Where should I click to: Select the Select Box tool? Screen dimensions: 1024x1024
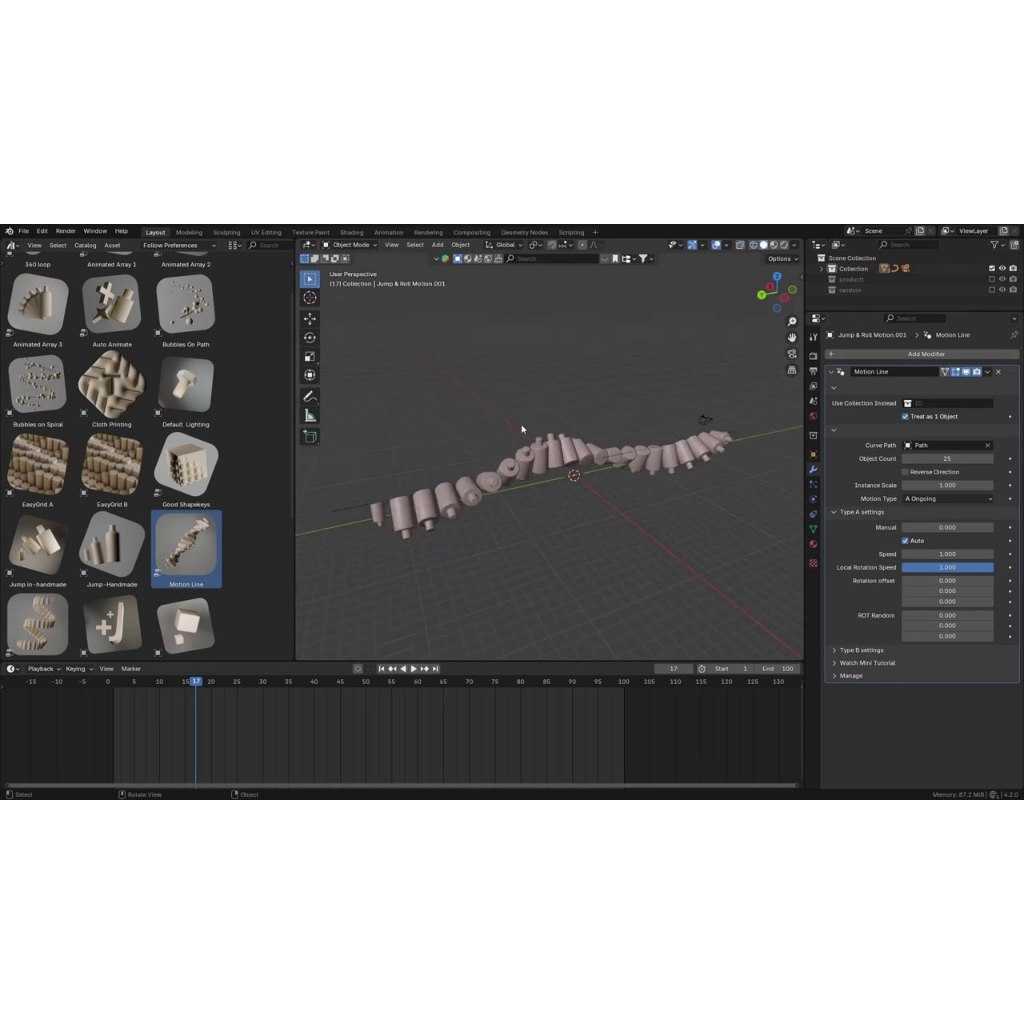click(x=310, y=279)
